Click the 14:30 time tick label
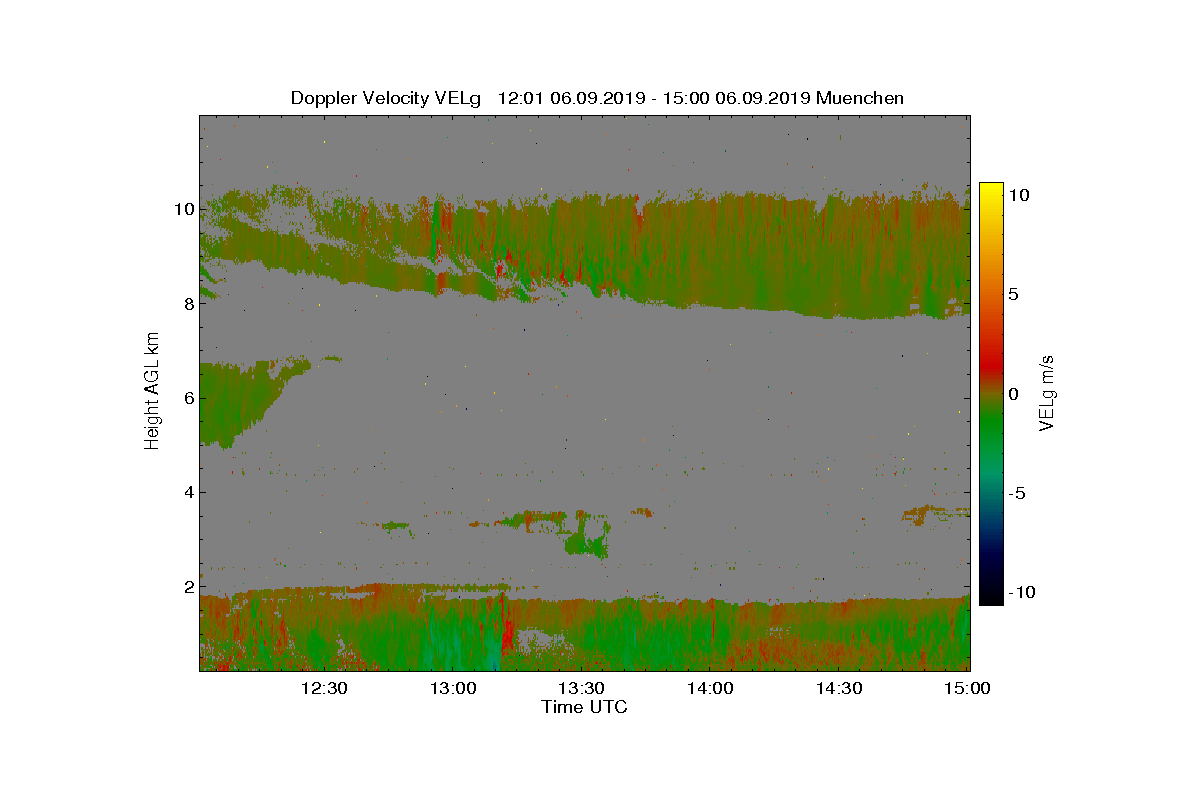1200x800 pixels. pos(839,688)
